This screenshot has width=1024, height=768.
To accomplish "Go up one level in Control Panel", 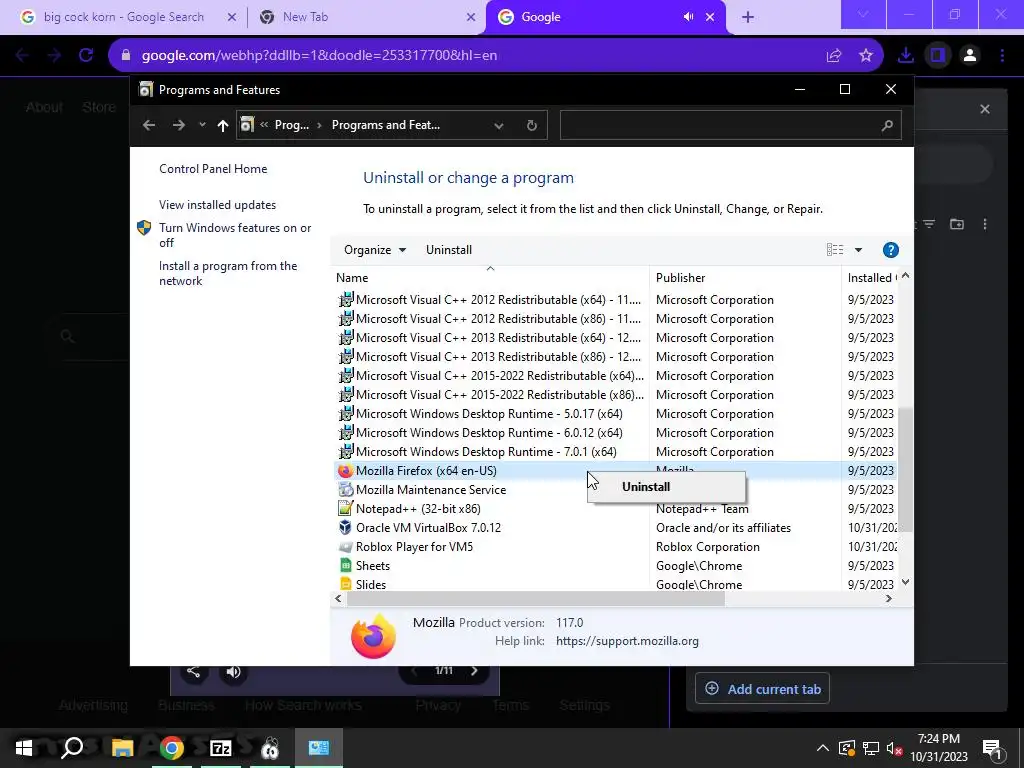I will point(223,125).
